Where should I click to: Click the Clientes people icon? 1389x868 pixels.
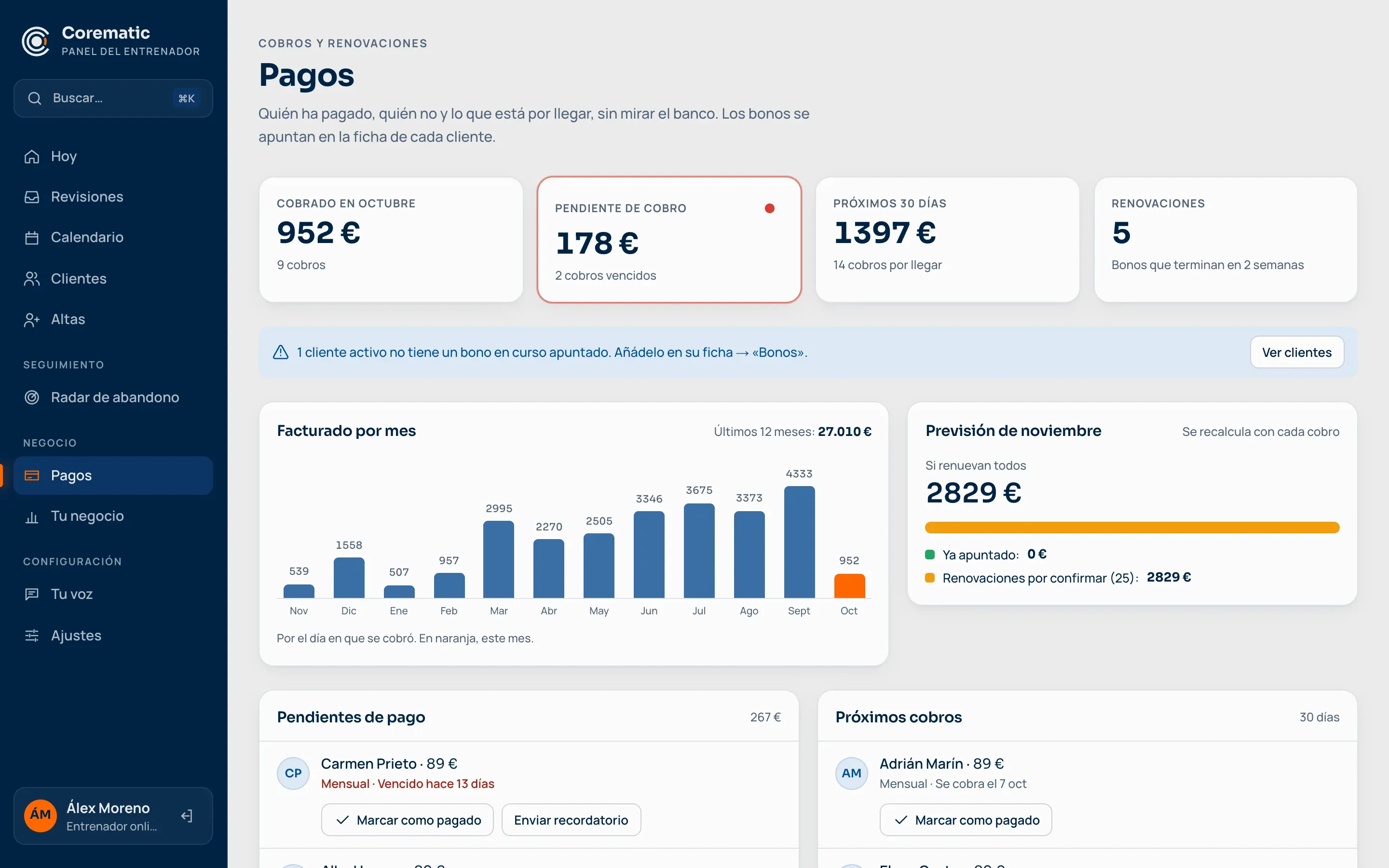[x=31, y=278]
